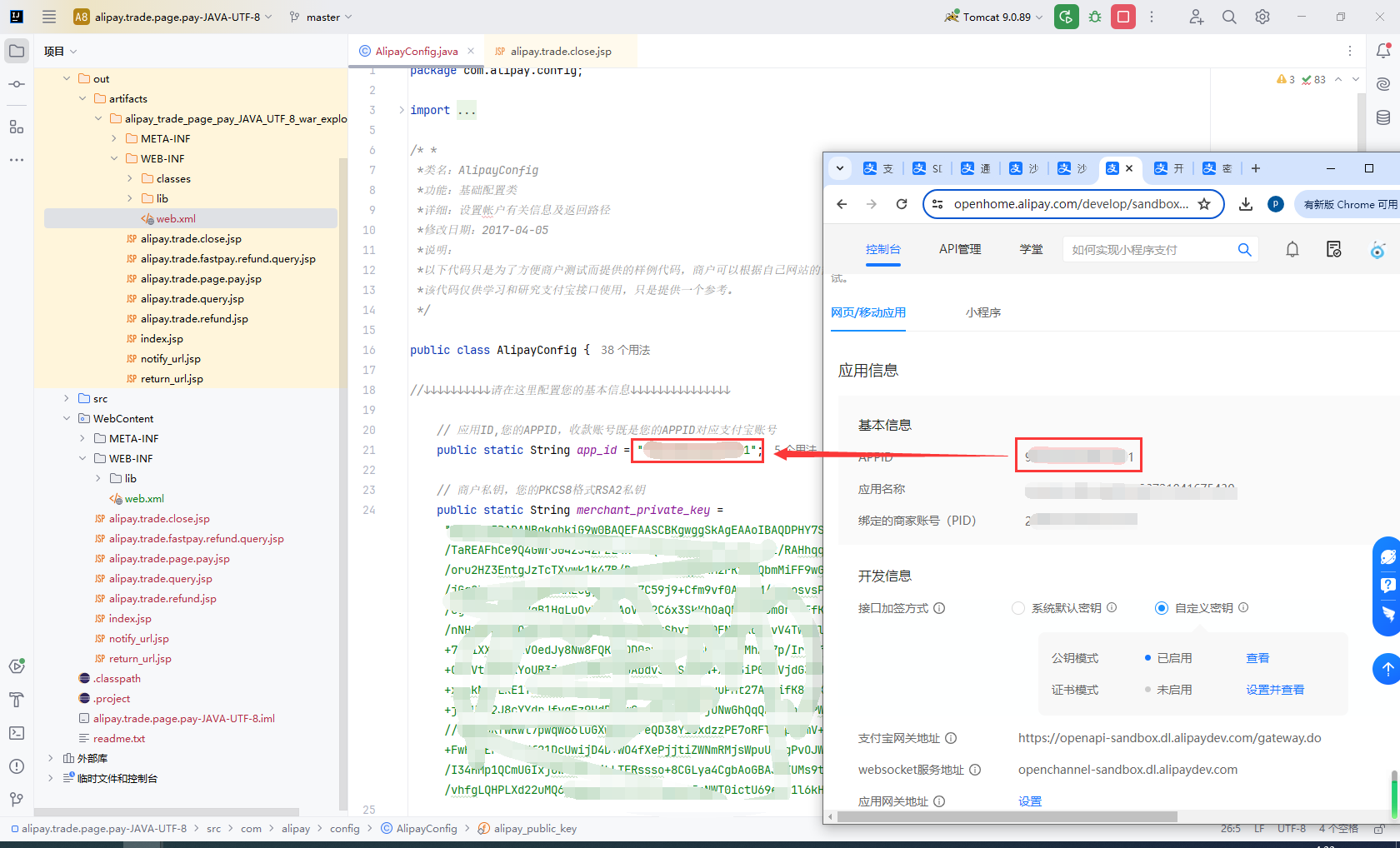
Task: Expand the META-INF folder under artifacts
Action: [x=114, y=138]
